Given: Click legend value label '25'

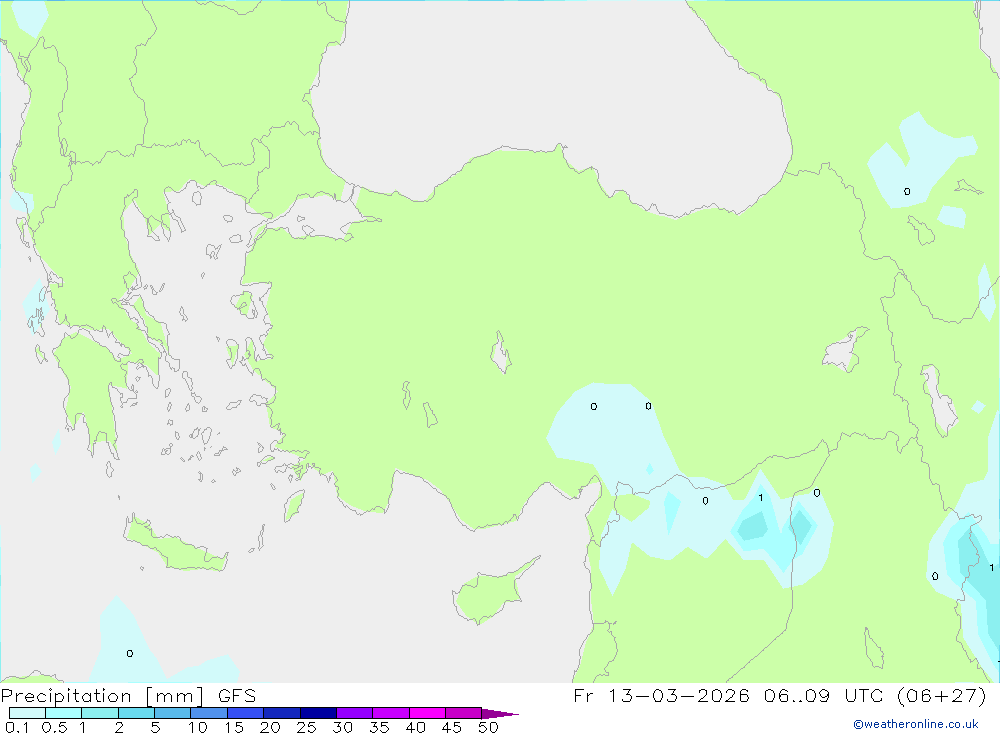Looking at the screenshot, I should (306, 727).
